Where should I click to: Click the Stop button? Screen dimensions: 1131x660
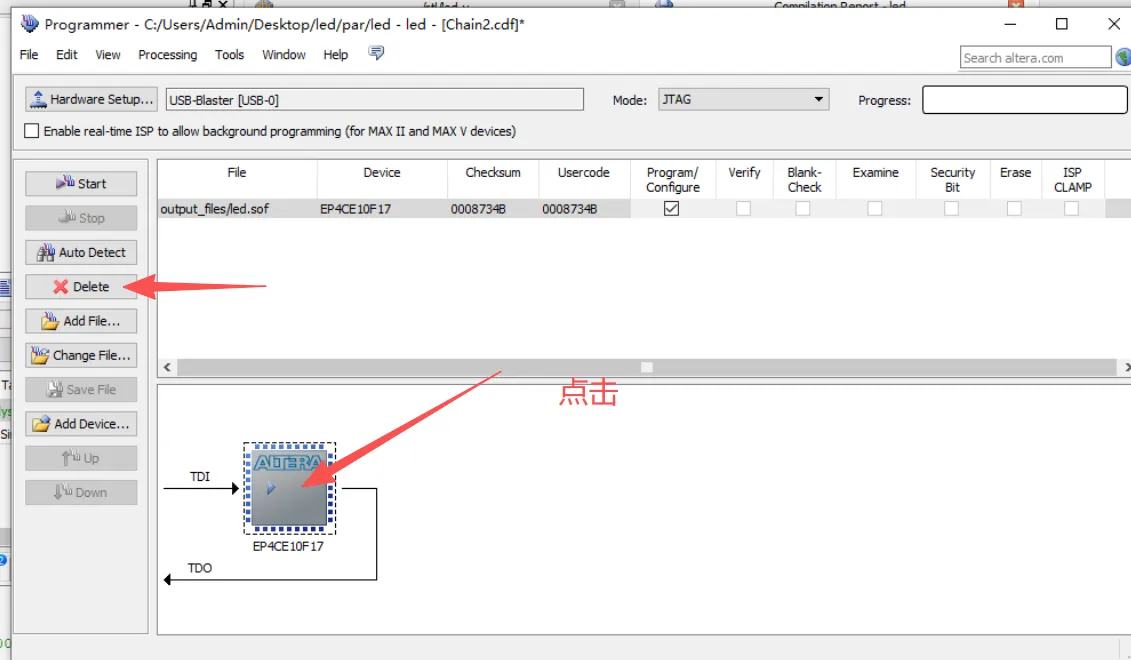[81, 218]
